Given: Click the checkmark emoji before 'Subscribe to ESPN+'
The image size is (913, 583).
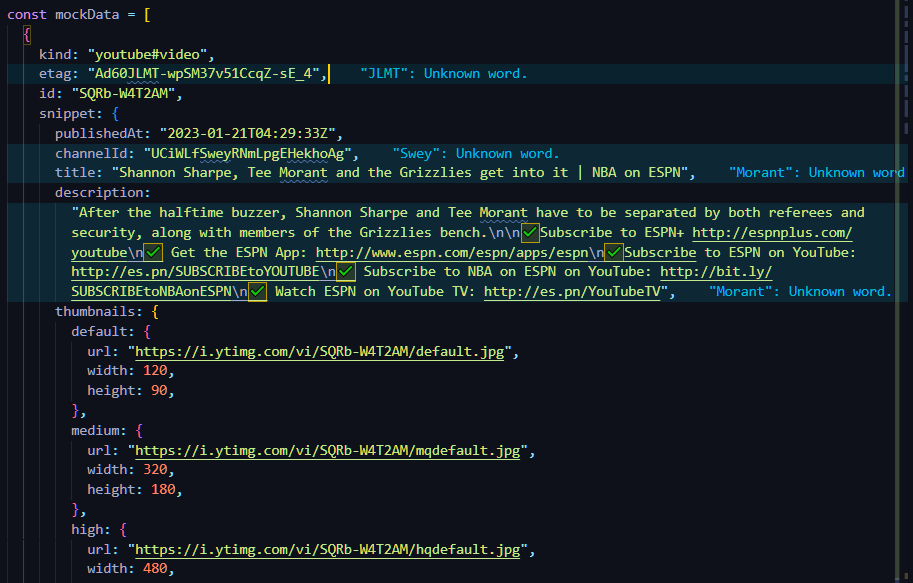Looking at the screenshot, I should [530, 233].
